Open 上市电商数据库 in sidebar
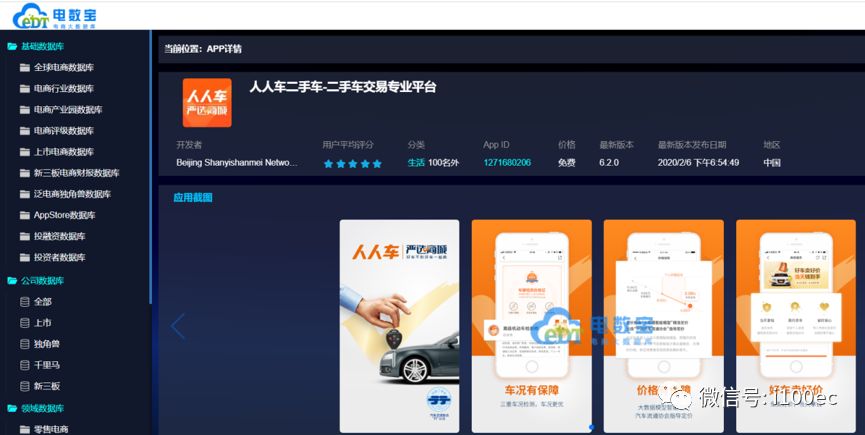This screenshot has height=435, width=865. [63, 152]
